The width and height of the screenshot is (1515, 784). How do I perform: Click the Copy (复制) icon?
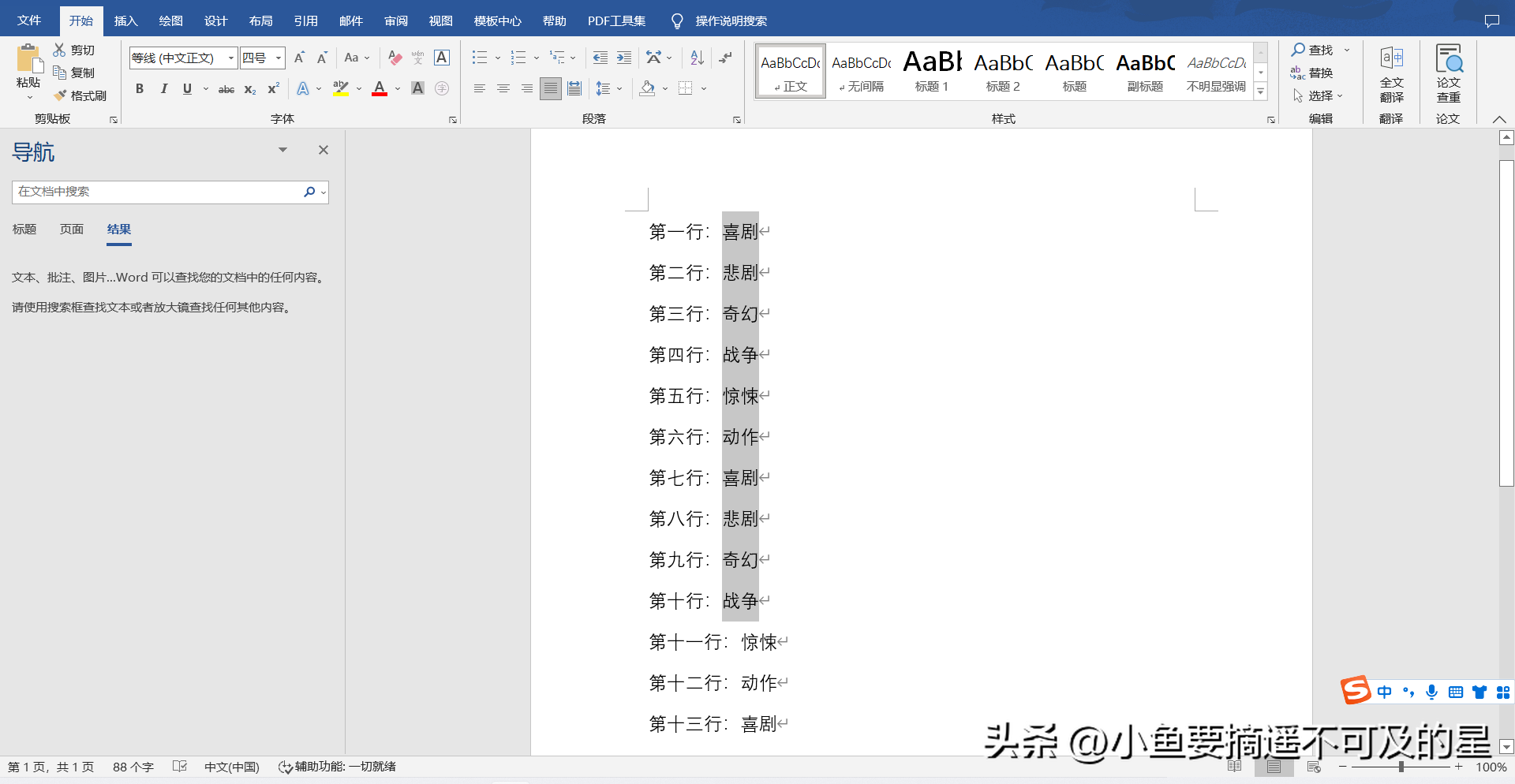(x=59, y=73)
